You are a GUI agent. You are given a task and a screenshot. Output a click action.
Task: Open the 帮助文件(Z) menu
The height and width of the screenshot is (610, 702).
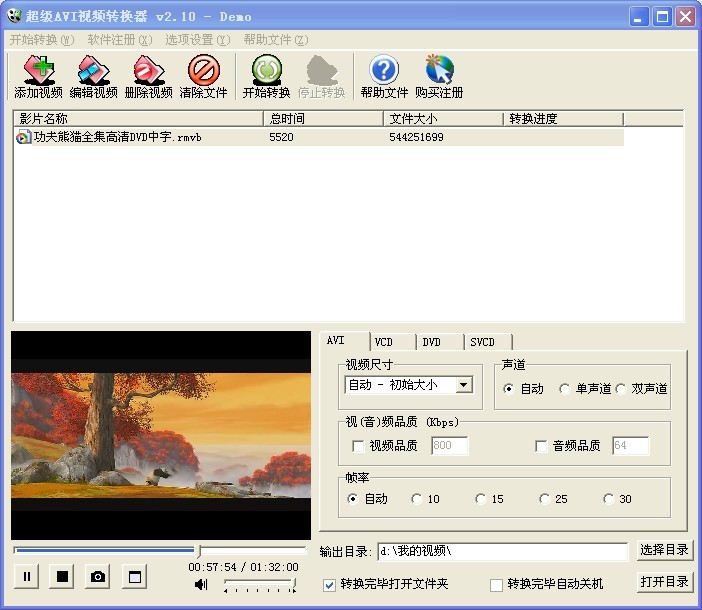click(x=276, y=40)
